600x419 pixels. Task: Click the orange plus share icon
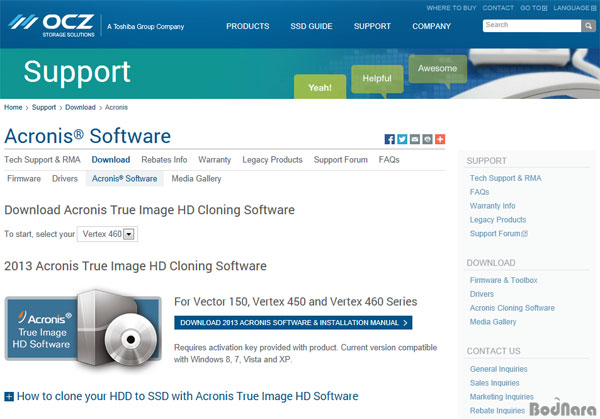pyautogui.click(x=440, y=139)
